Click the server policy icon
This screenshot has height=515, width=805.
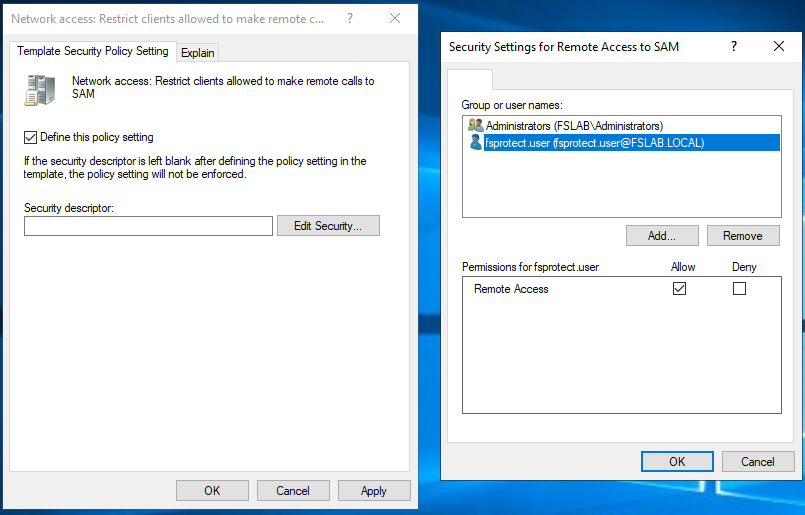[41, 90]
